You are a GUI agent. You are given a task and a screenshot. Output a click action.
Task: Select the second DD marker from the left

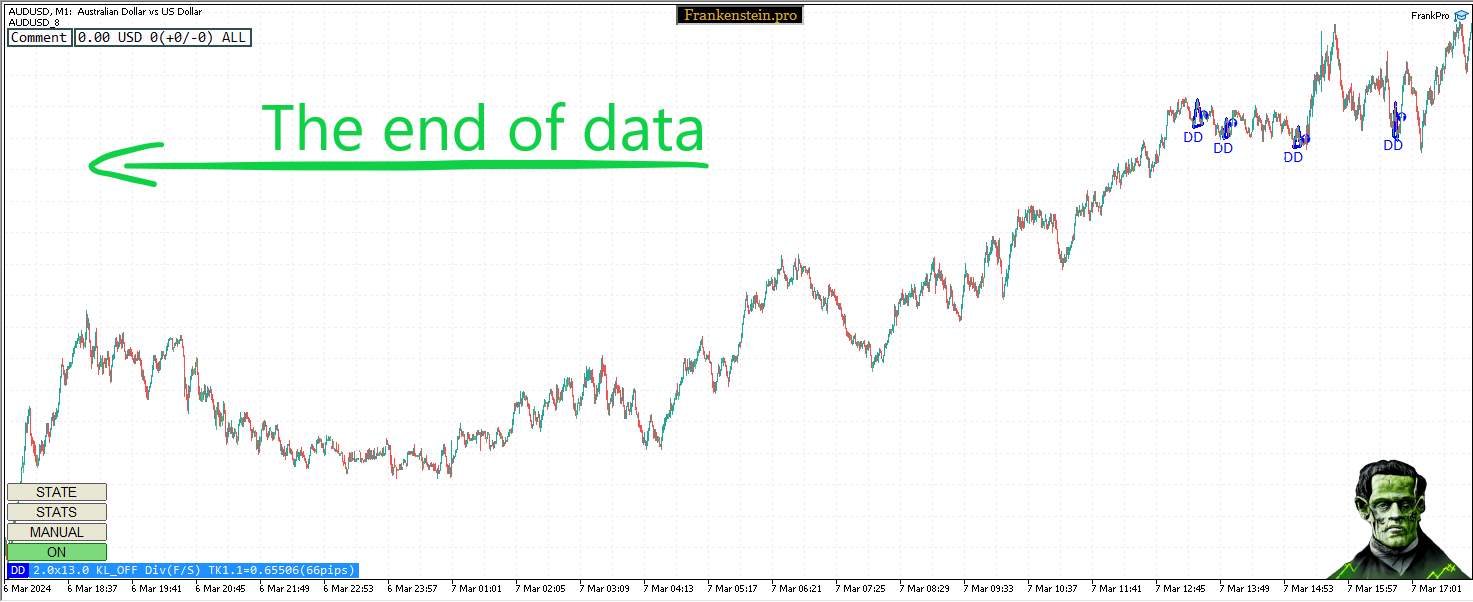coord(1223,148)
